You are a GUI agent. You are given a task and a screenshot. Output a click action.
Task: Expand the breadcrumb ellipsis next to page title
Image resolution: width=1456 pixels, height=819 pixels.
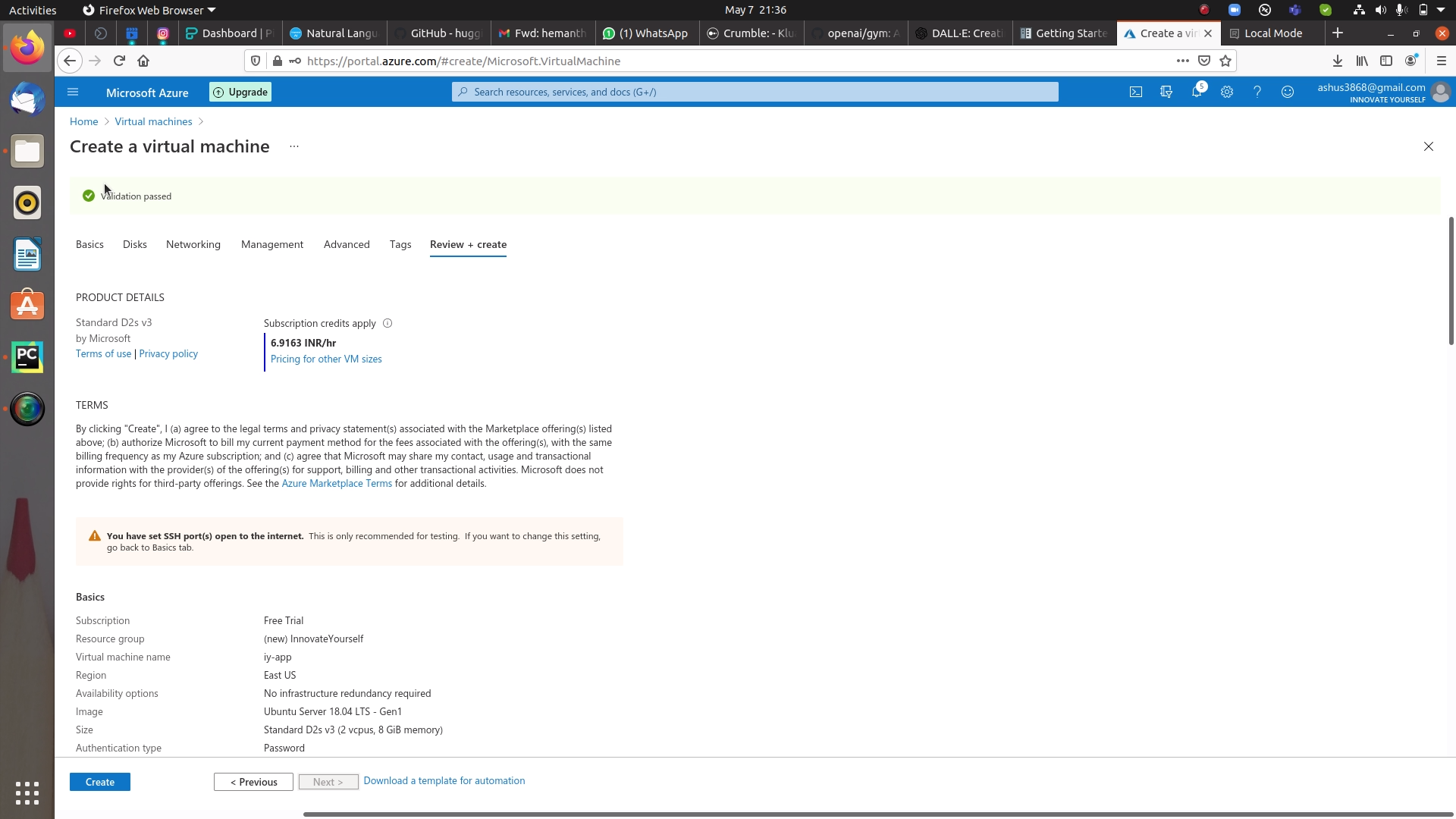click(x=294, y=146)
